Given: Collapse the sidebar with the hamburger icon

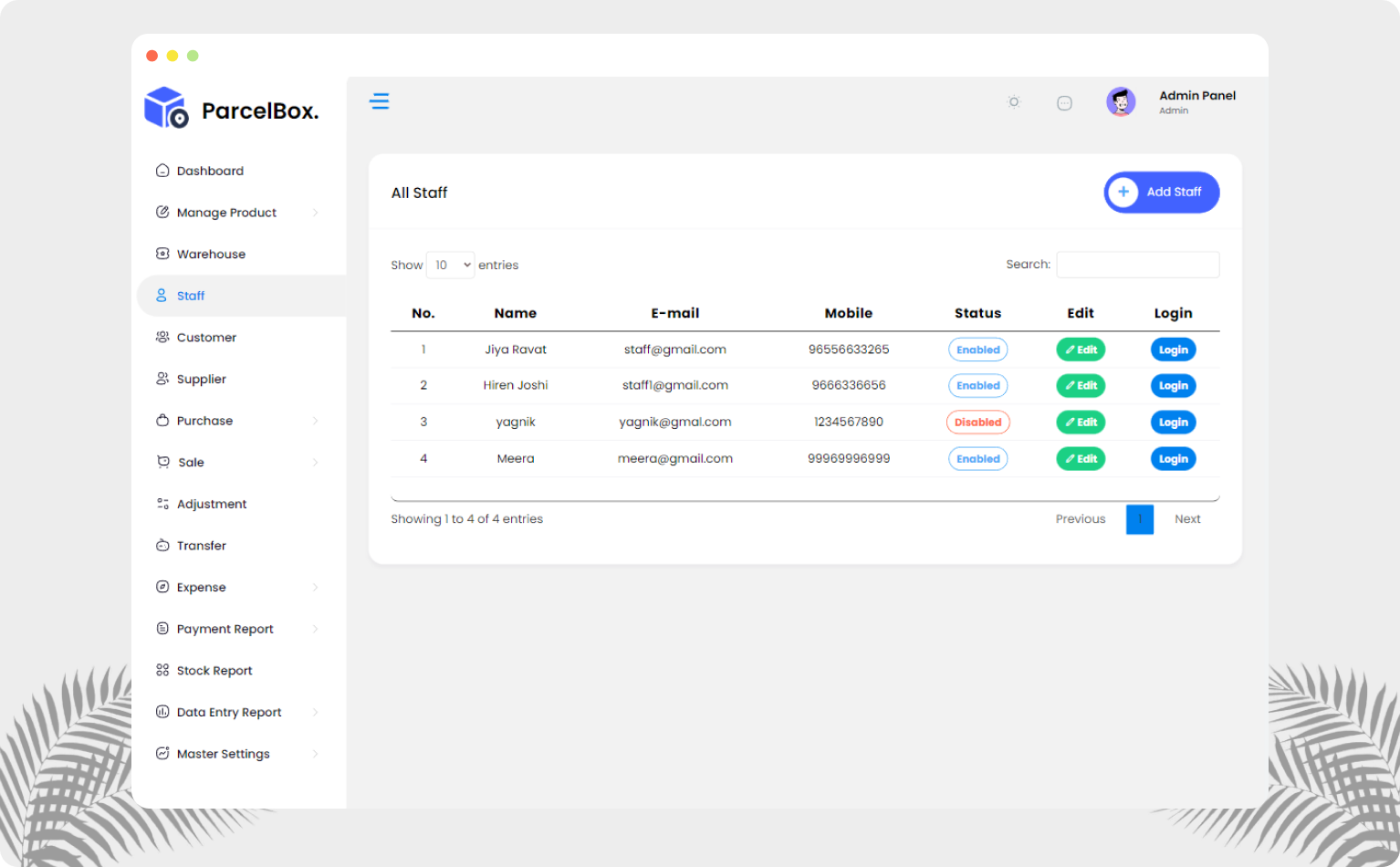Looking at the screenshot, I should coord(380,101).
